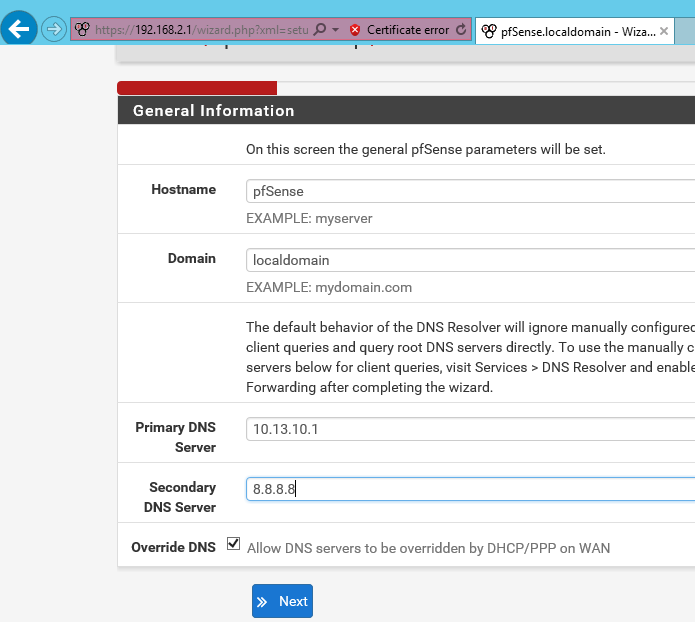Click into the Primary DNS Server field
The image size is (695, 622).
[470, 429]
